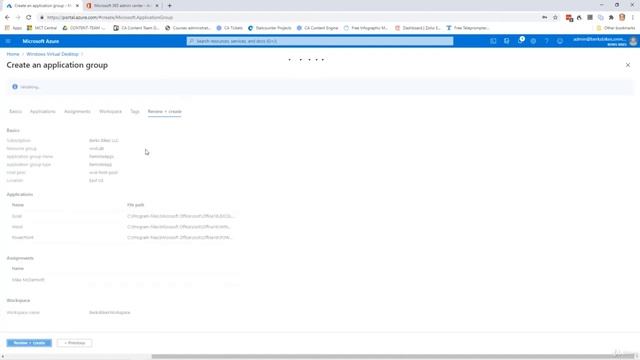
Task: Close the Create an application group tab
Action: pyautogui.click(x=77, y=6)
